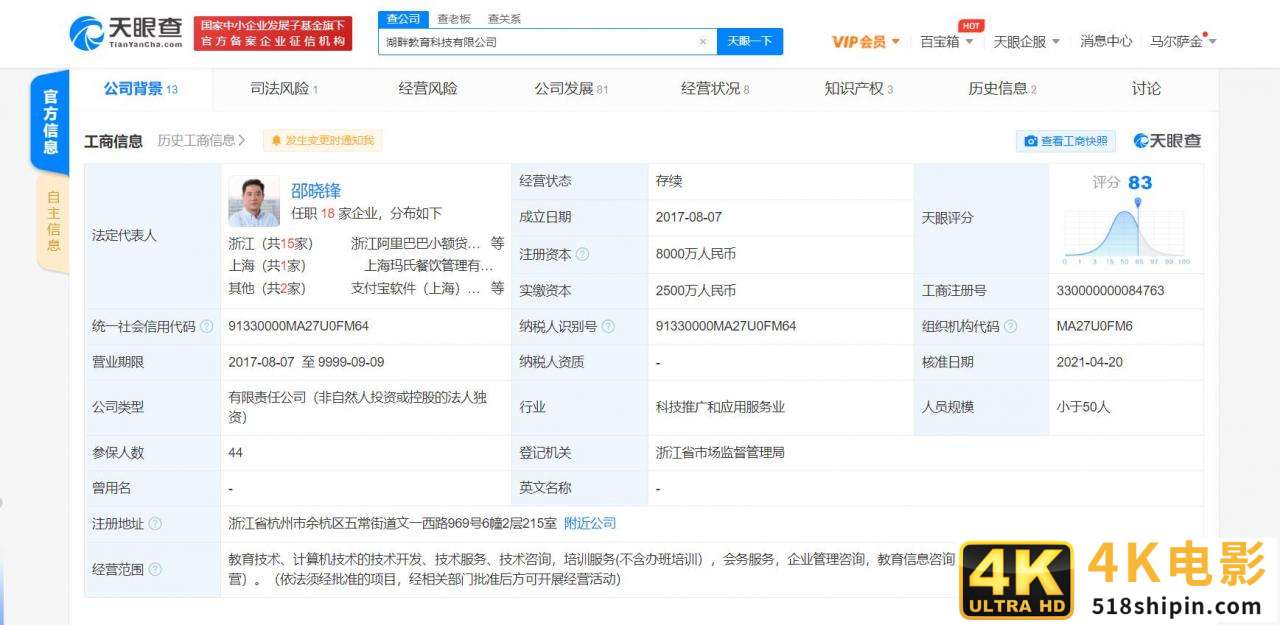The height and width of the screenshot is (625, 1280).
Task: Click 组织机构代码 value MA27U0FM6
Action: tap(1094, 326)
